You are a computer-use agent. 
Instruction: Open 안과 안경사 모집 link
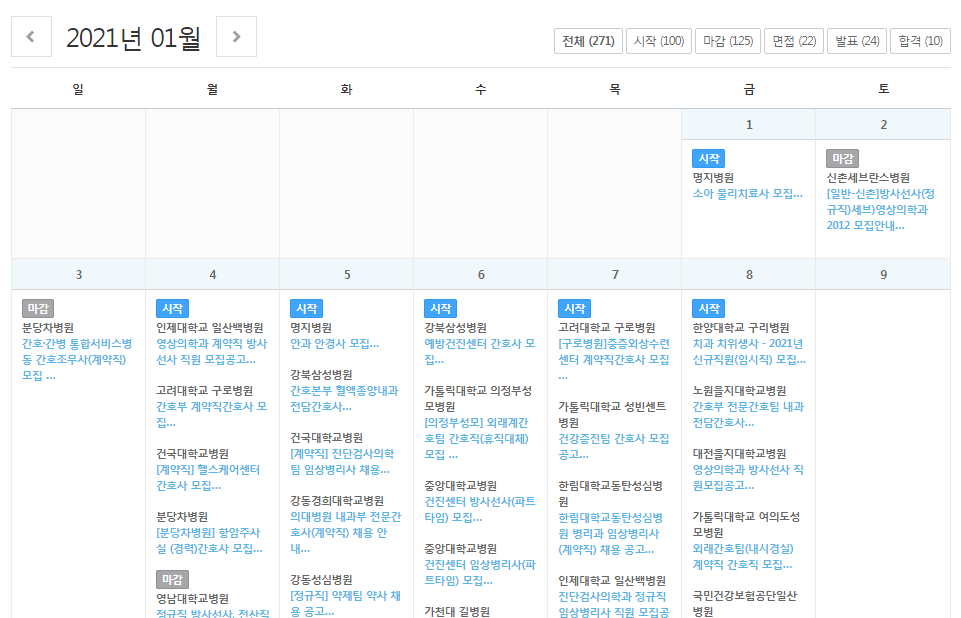click(x=335, y=344)
